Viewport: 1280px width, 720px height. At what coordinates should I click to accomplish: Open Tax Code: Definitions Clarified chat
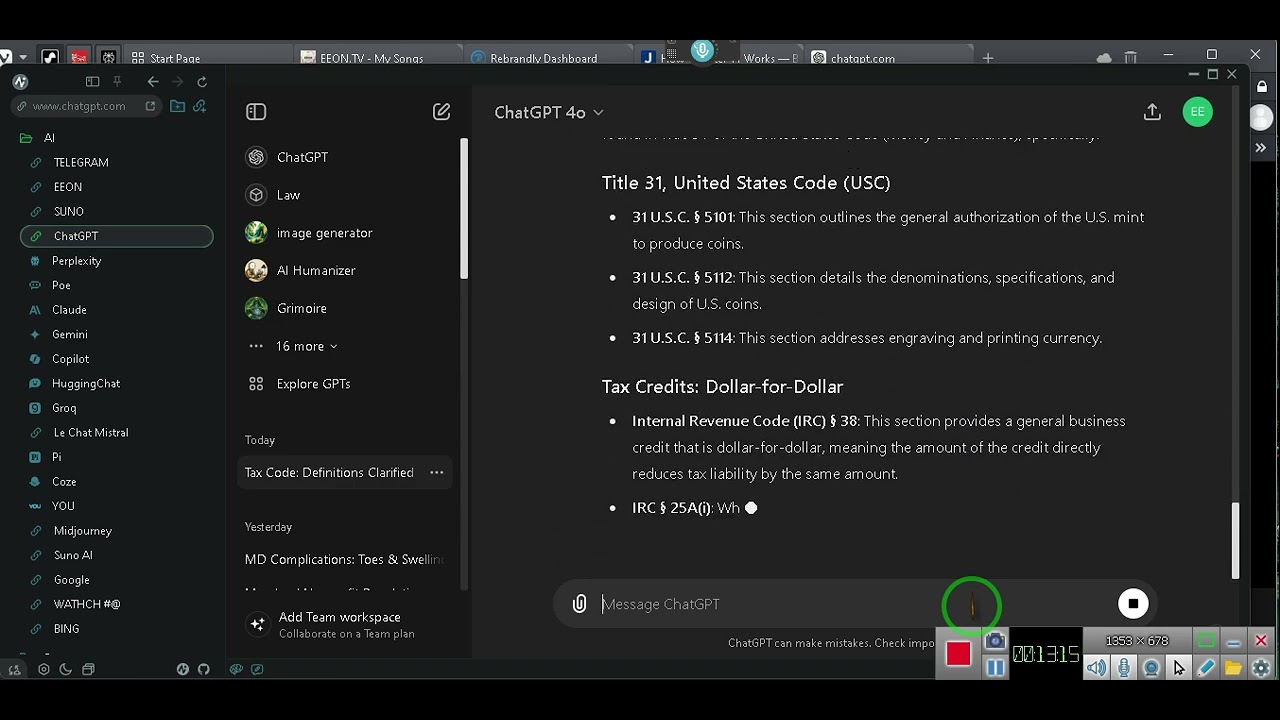click(x=329, y=473)
